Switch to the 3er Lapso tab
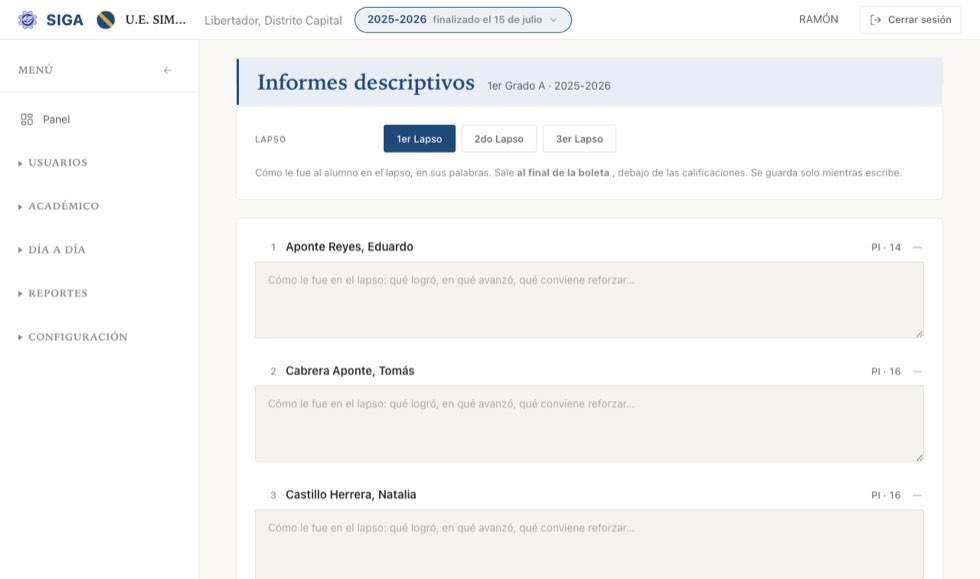The height and width of the screenshot is (579, 980). coord(579,139)
